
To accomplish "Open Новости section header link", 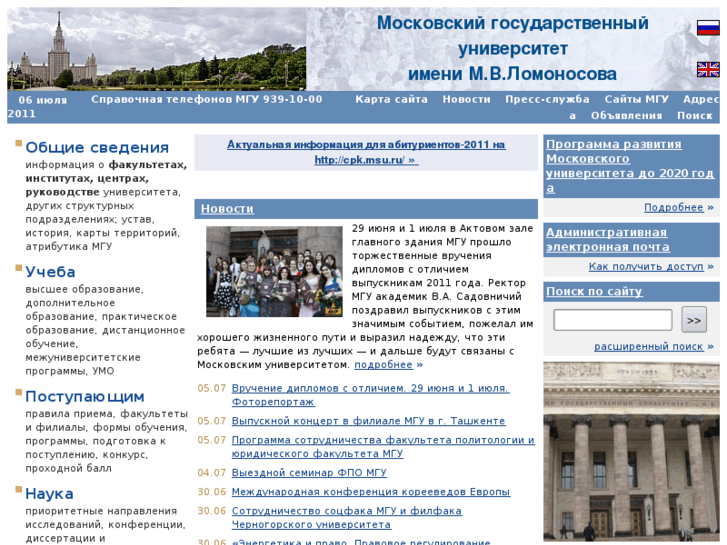I will coord(227,209).
